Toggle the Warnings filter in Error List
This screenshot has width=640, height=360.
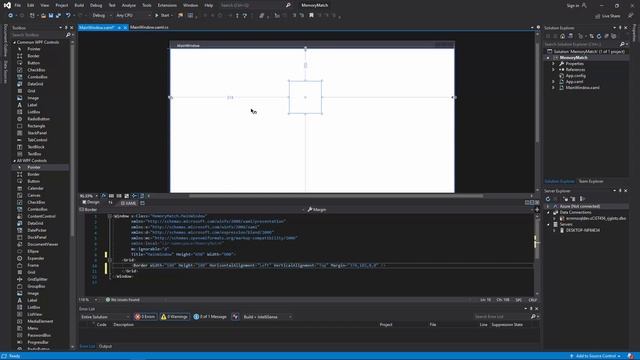tap(174, 317)
